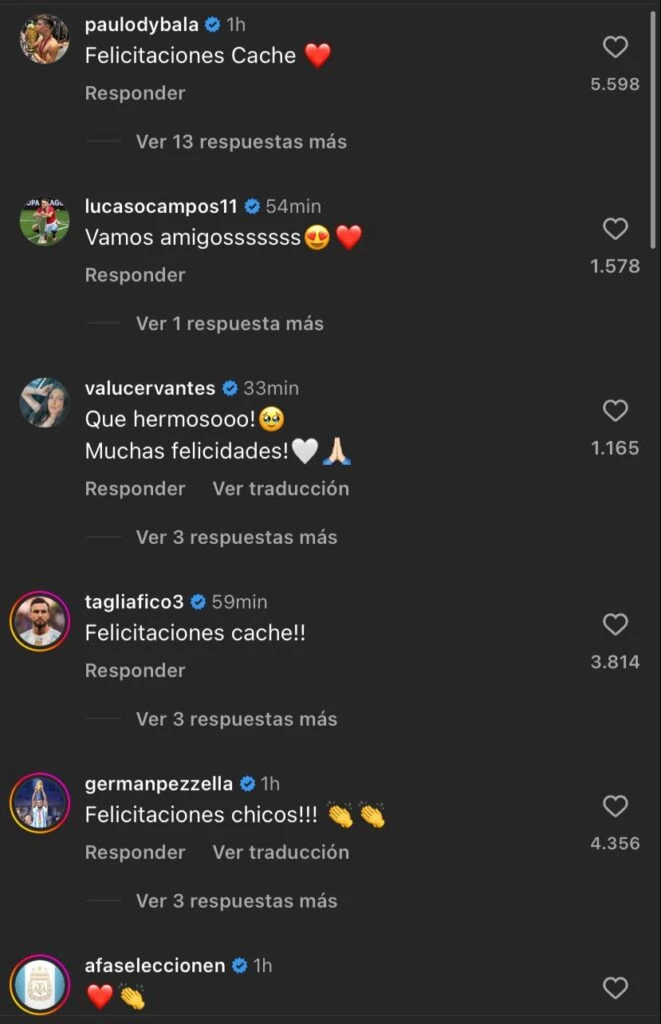Viewport: 661px width, 1024px height.
Task: Like paulodybala's comment with the heart
Action: click(615, 47)
